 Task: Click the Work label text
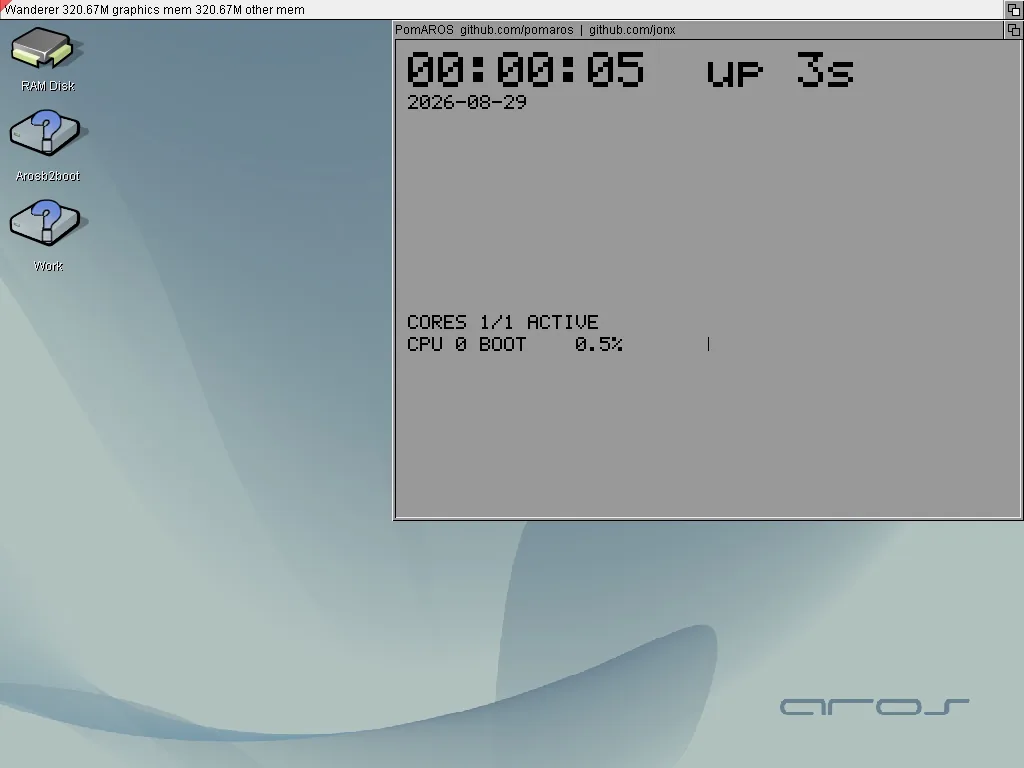pos(48,266)
